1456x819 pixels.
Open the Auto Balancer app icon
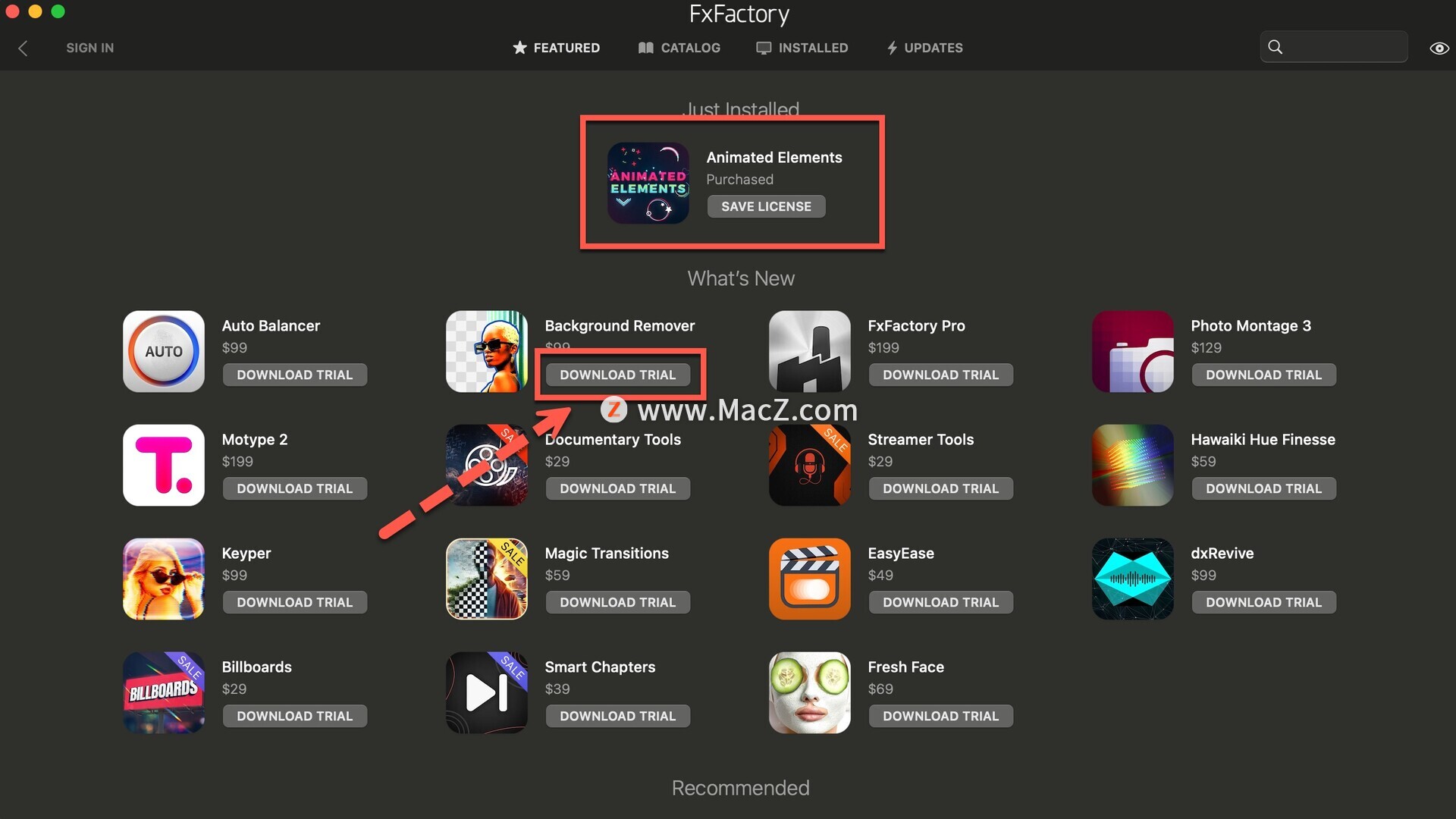[164, 351]
